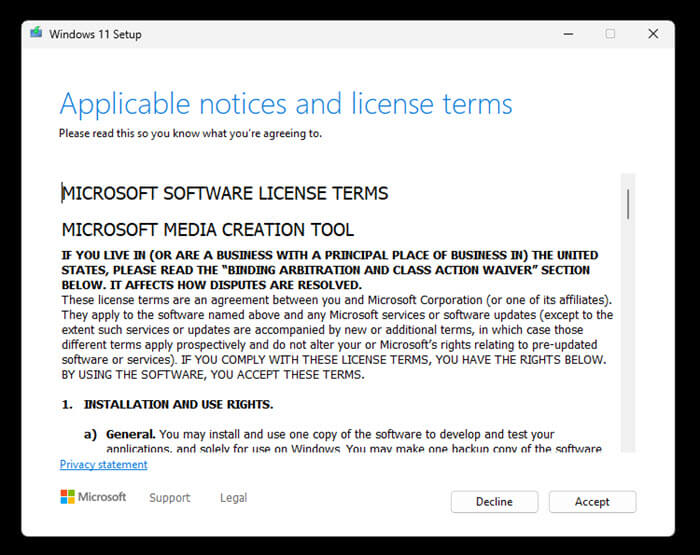The width and height of the screenshot is (700, 555).
Task: Open the Legal link
Action: 233,497
